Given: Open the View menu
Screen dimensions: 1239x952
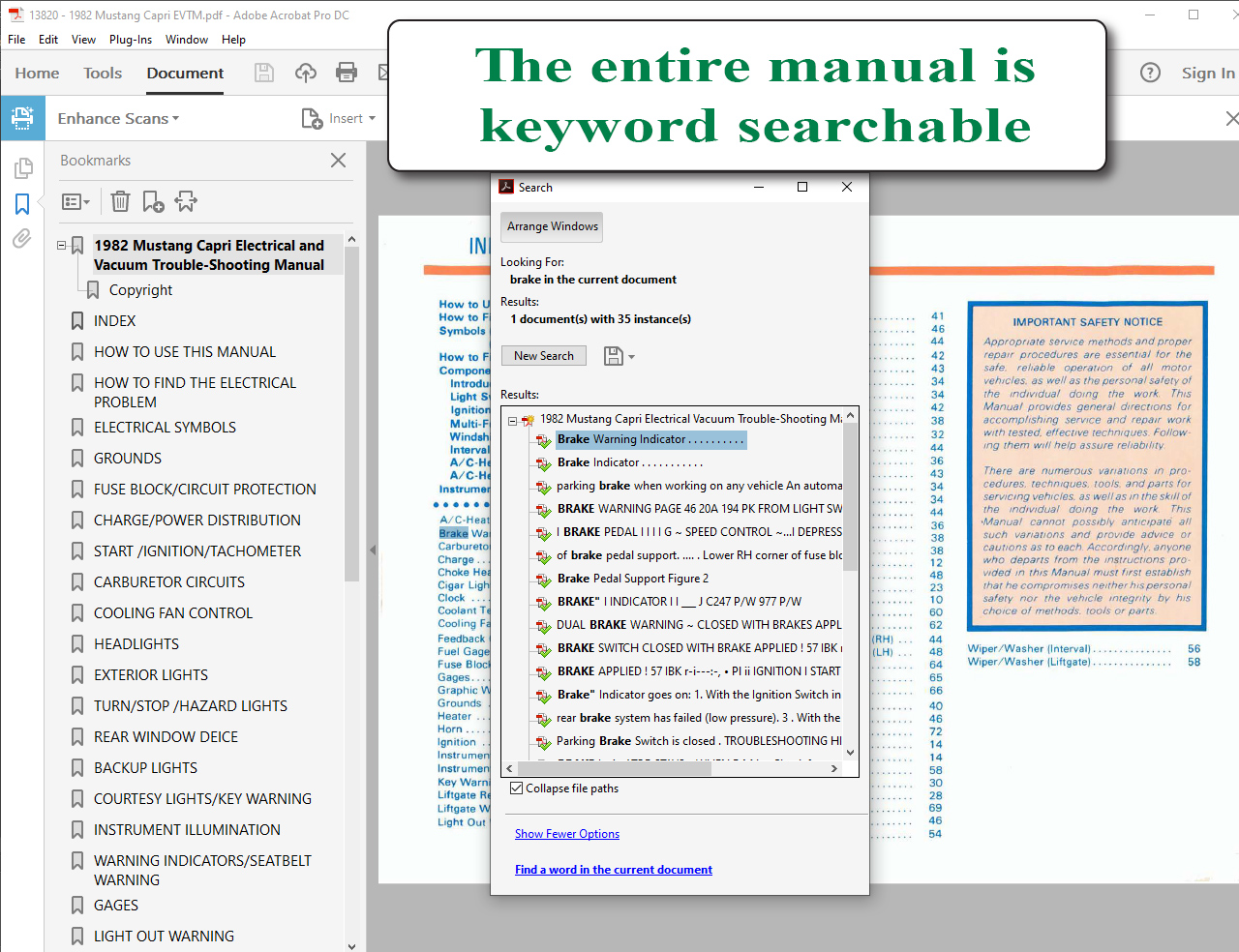Looking at the screenshot, I should pyautogui.click(x=84, y=40).
